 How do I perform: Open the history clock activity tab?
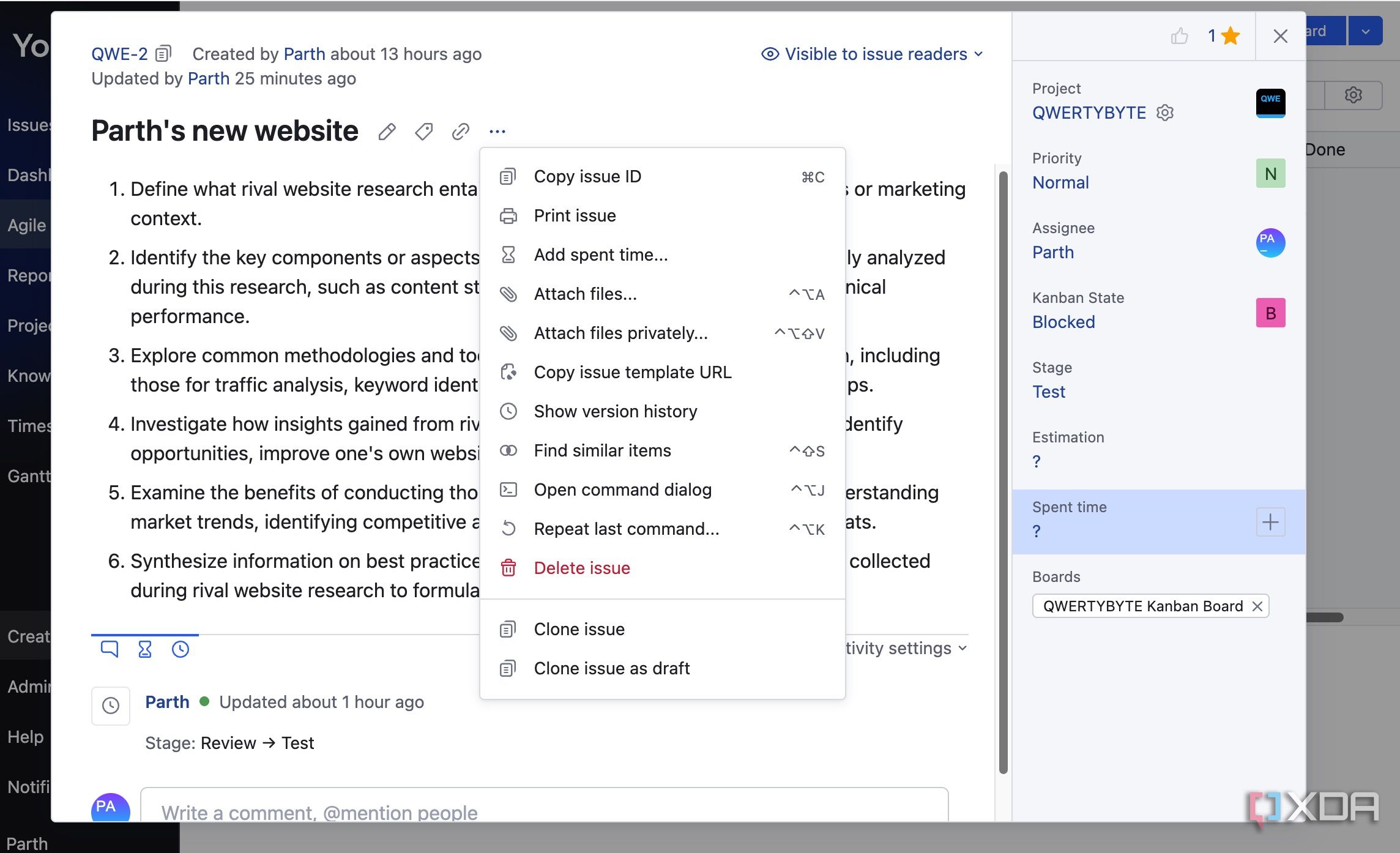181,649
